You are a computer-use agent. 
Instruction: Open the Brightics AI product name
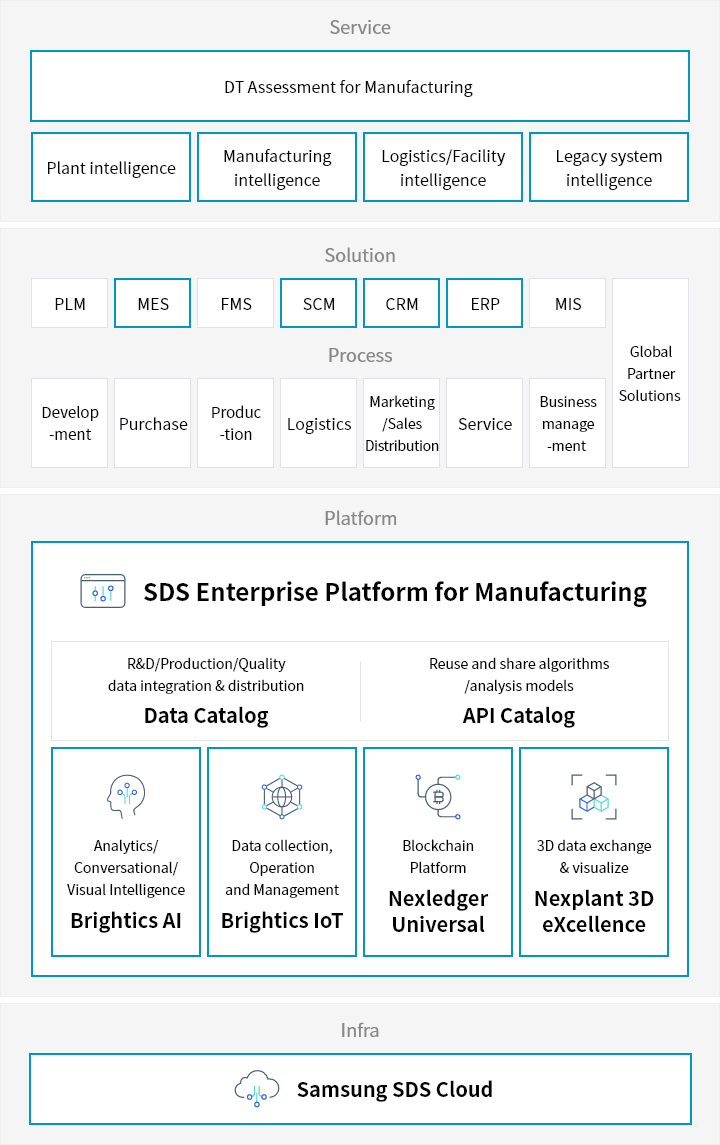[126, 921]
